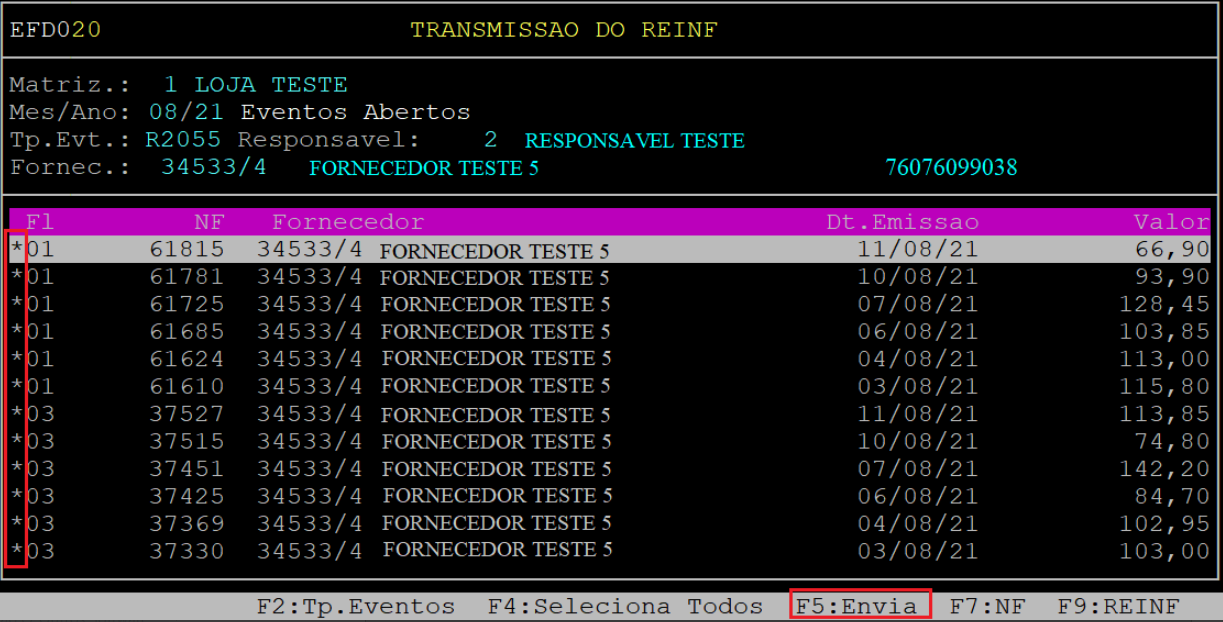Click the value 142,20

1165,469
